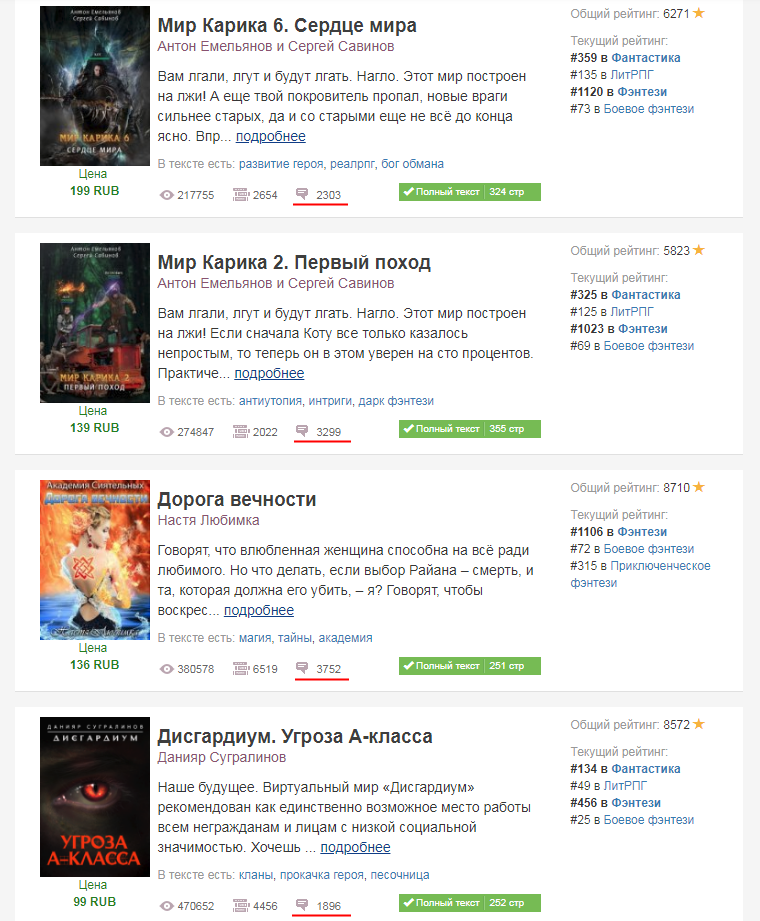
Task: Click the comments icon for Мир Карика 6
Action: click(302, 194)
